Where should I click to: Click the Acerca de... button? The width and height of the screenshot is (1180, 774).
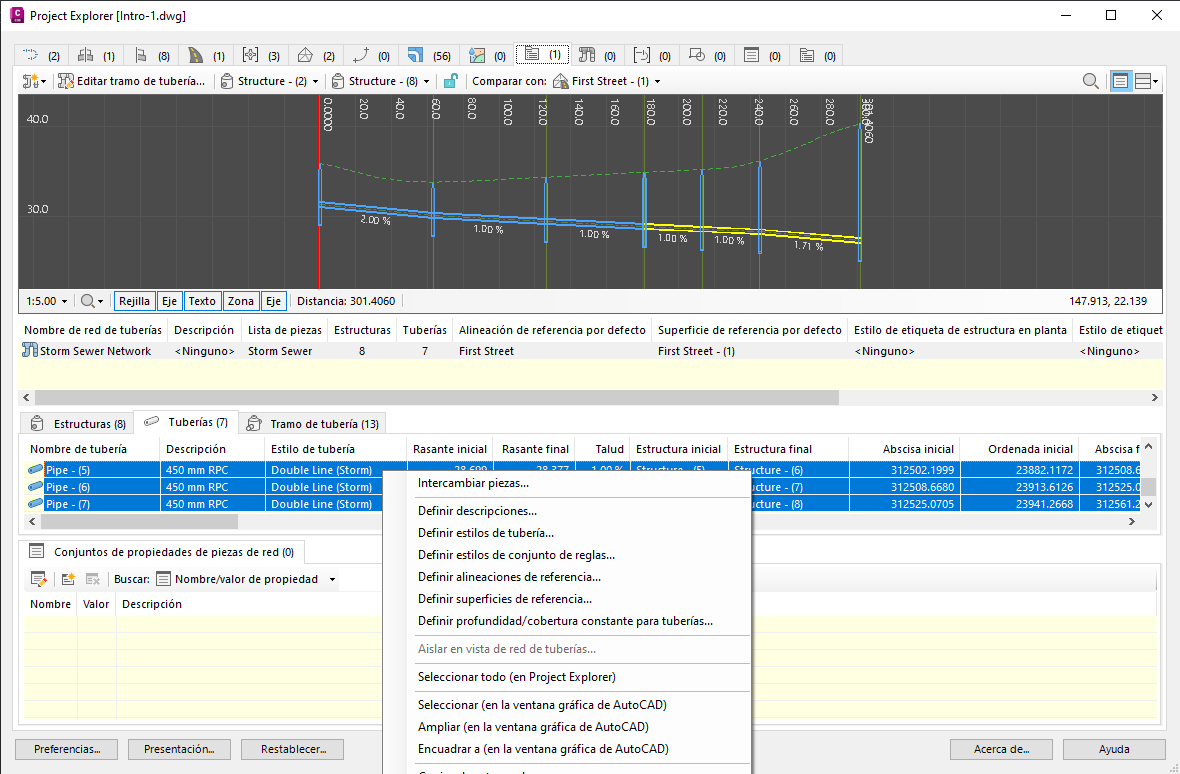tap(1002, 749)
